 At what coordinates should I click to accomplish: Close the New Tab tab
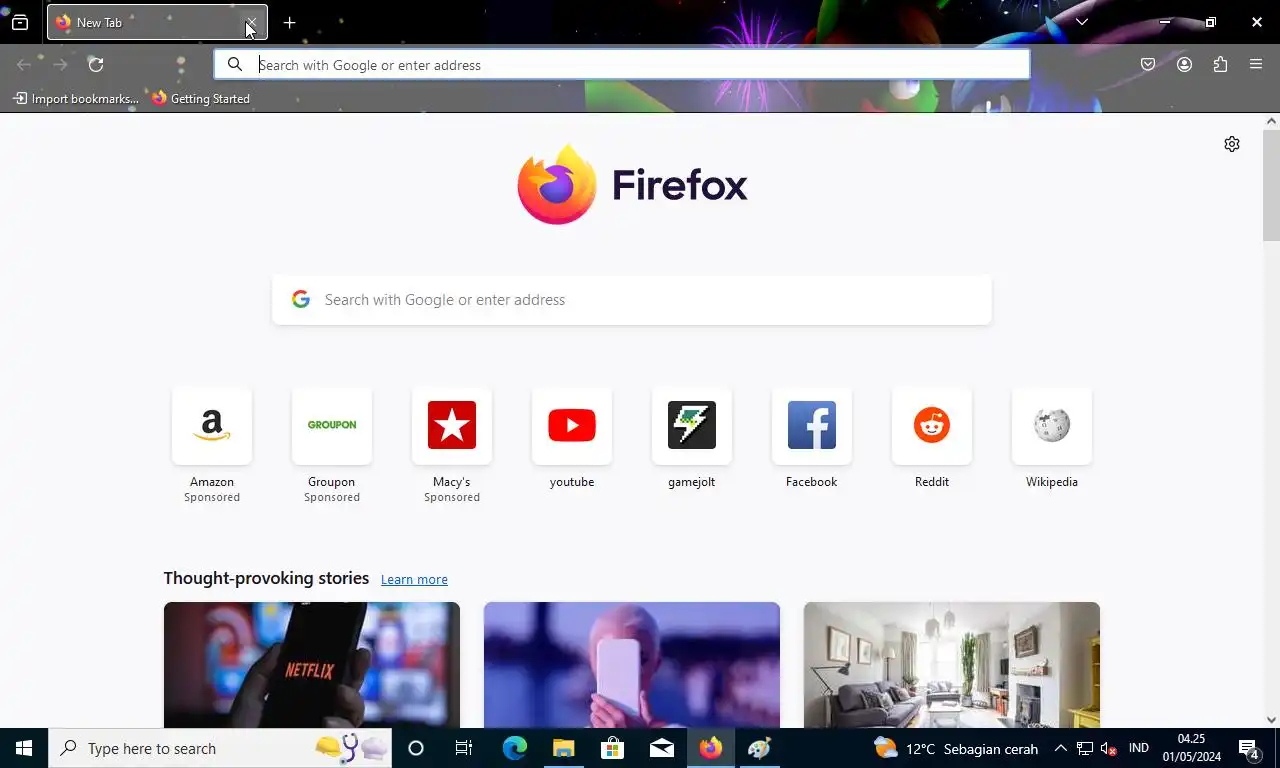251,22
